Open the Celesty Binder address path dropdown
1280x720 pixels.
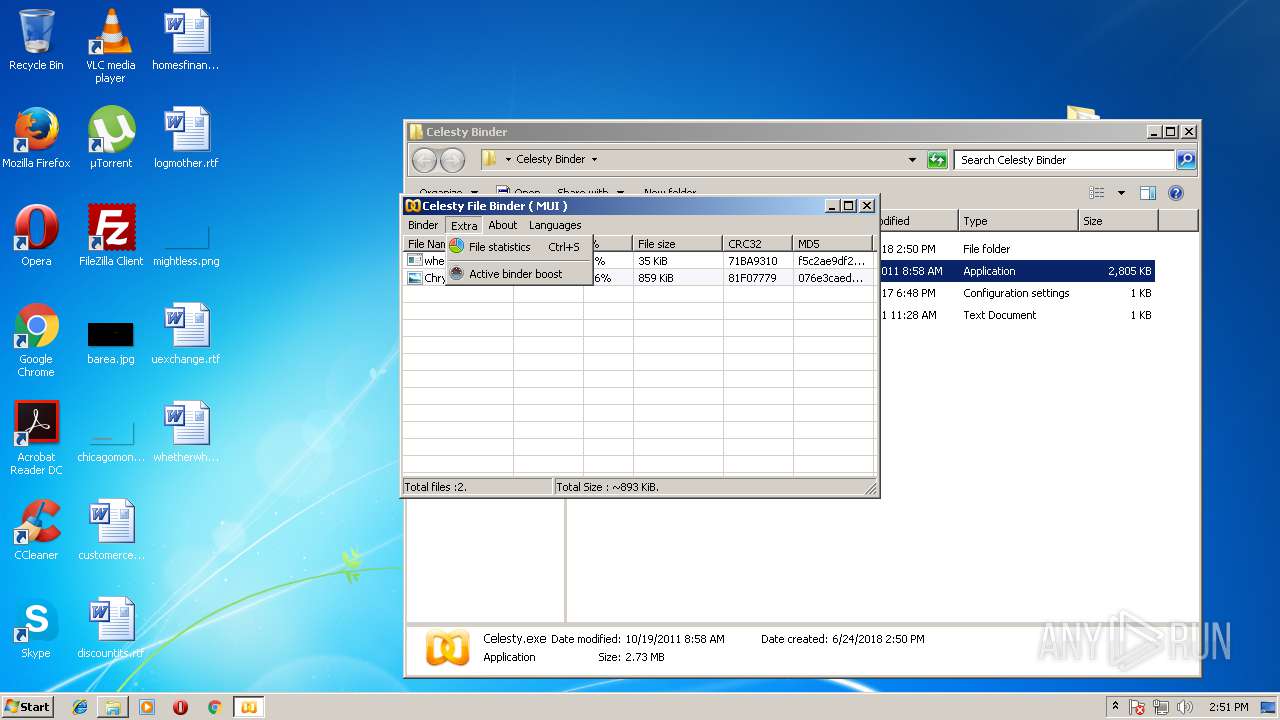[594, 159]
